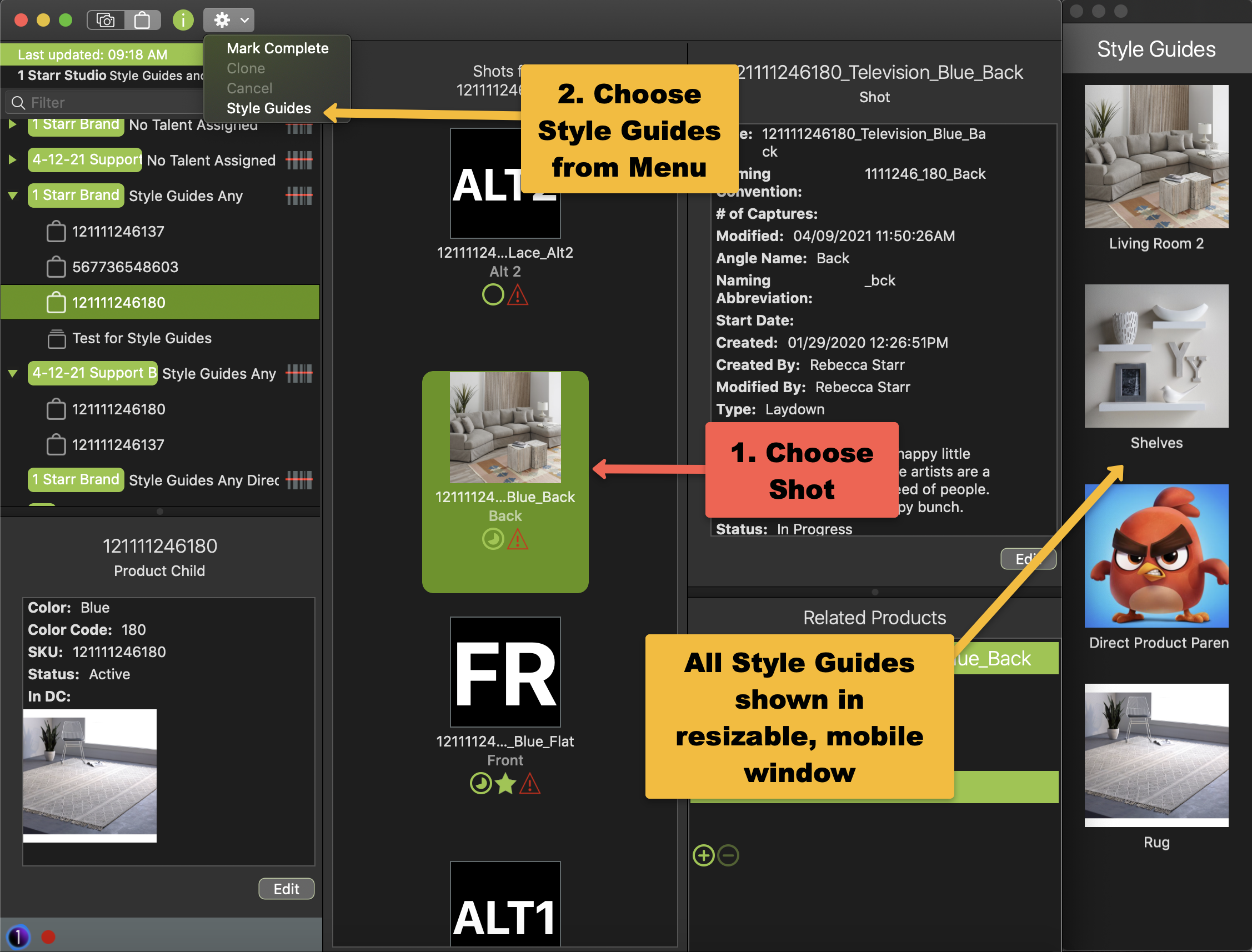
Task: Click the warning triangle under Lace_Alt2 shot
Action: pos(518,295)
